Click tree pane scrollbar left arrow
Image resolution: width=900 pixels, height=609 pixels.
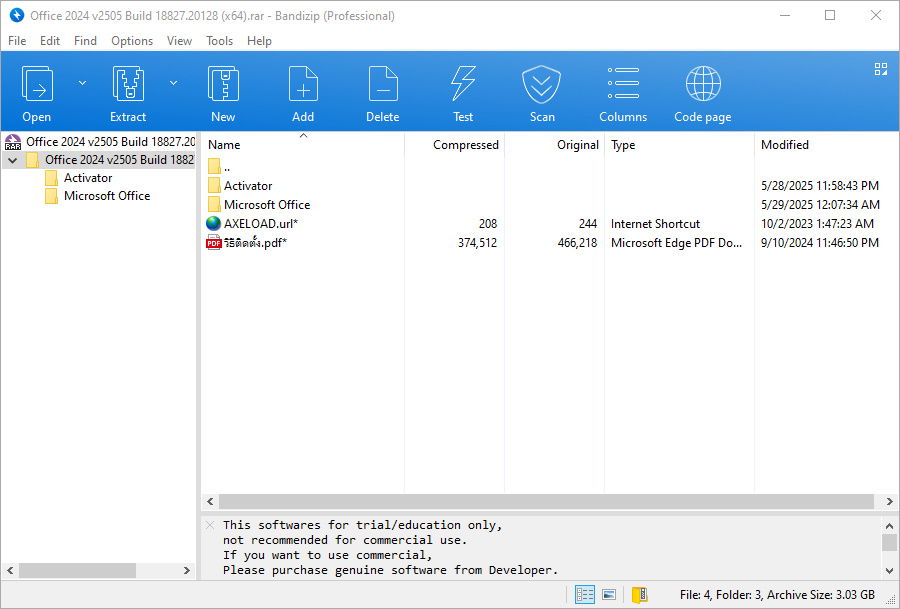tap(10, 571)
